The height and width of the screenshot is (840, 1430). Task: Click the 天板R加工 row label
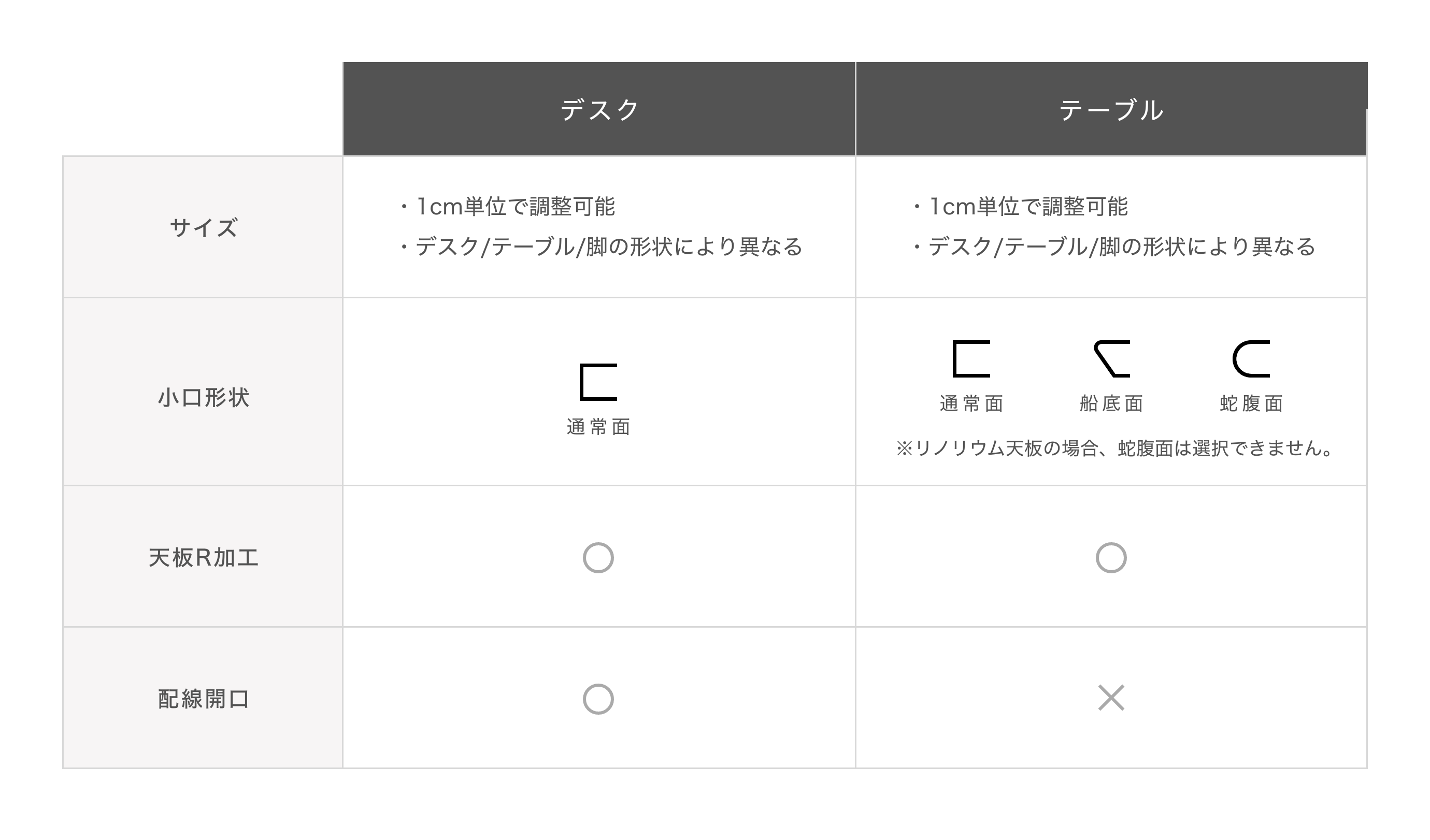[x=203, y=558]
